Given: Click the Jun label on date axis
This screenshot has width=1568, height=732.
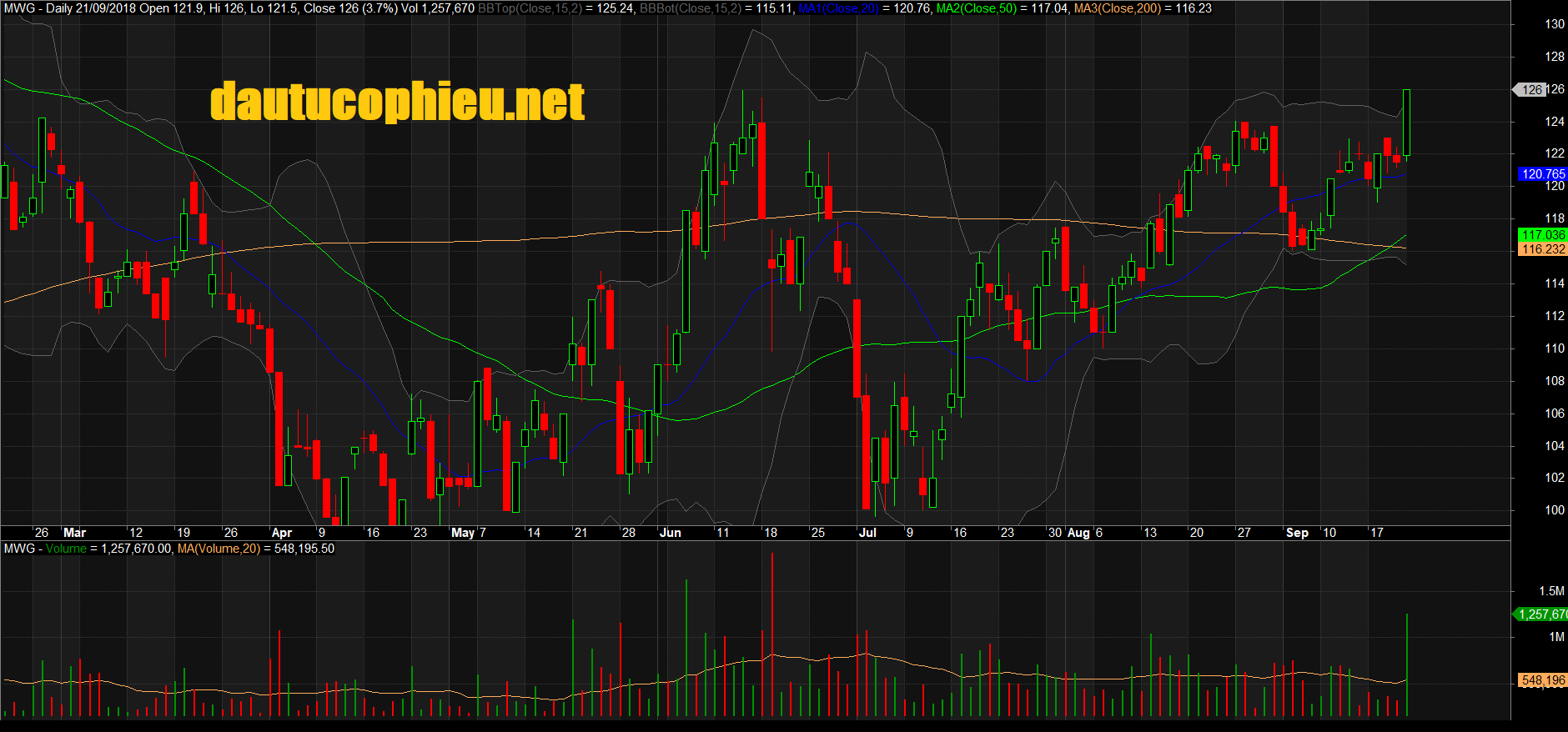Looking at the screenshot, I should click(x=670, y=533).
